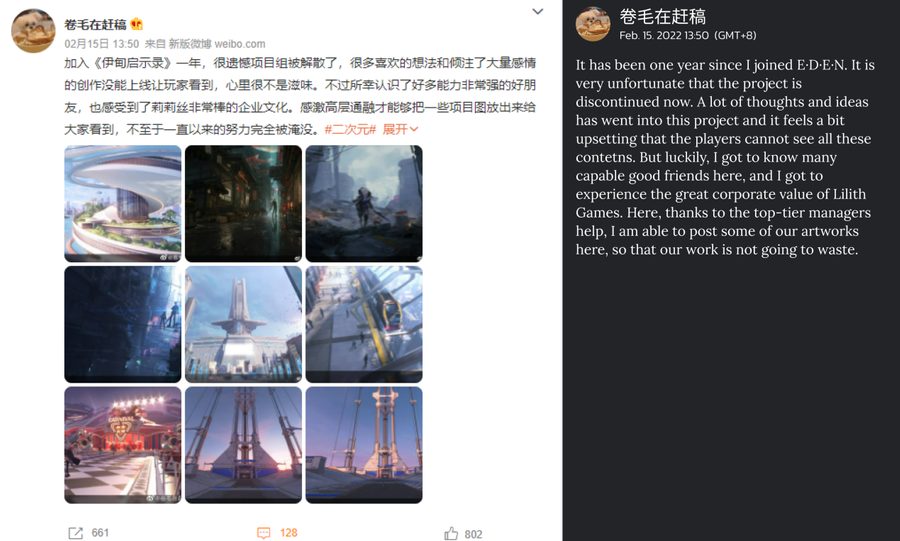Like the post with thumbs-up icon
The image size is (900, 541).
click(451, 534)
